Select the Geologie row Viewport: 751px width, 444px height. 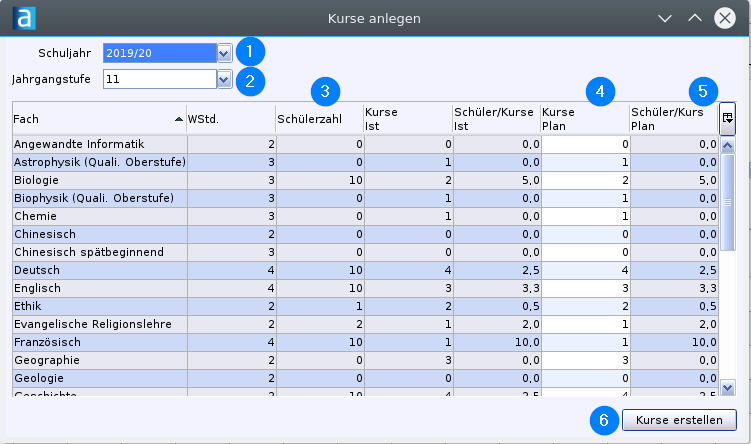coord(365,378)
